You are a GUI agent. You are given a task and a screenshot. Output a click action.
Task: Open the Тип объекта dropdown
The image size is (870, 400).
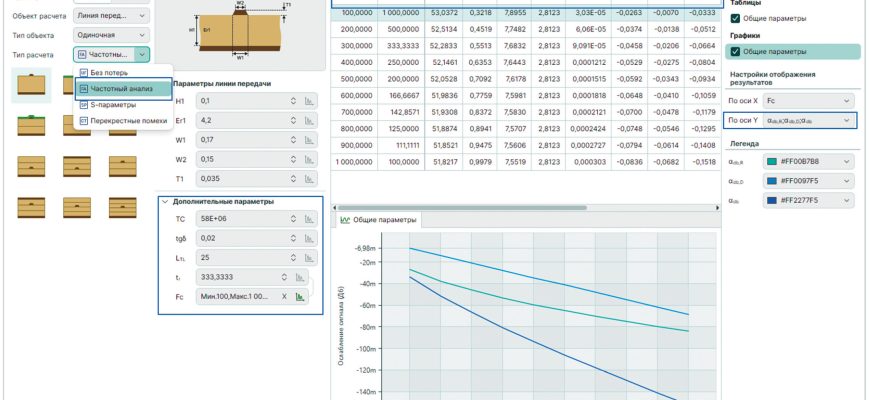(x=113, y=36)
